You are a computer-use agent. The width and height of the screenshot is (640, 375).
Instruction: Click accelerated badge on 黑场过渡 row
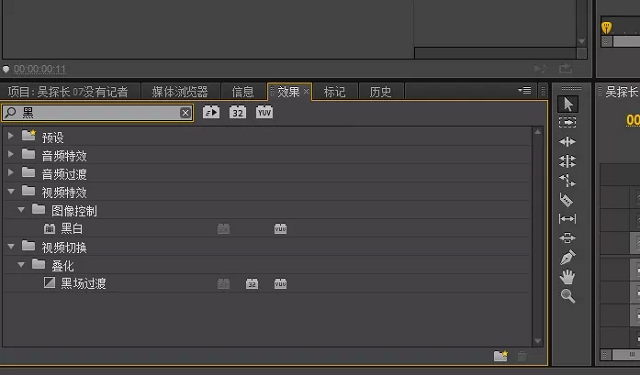click(x=224, y=284)
